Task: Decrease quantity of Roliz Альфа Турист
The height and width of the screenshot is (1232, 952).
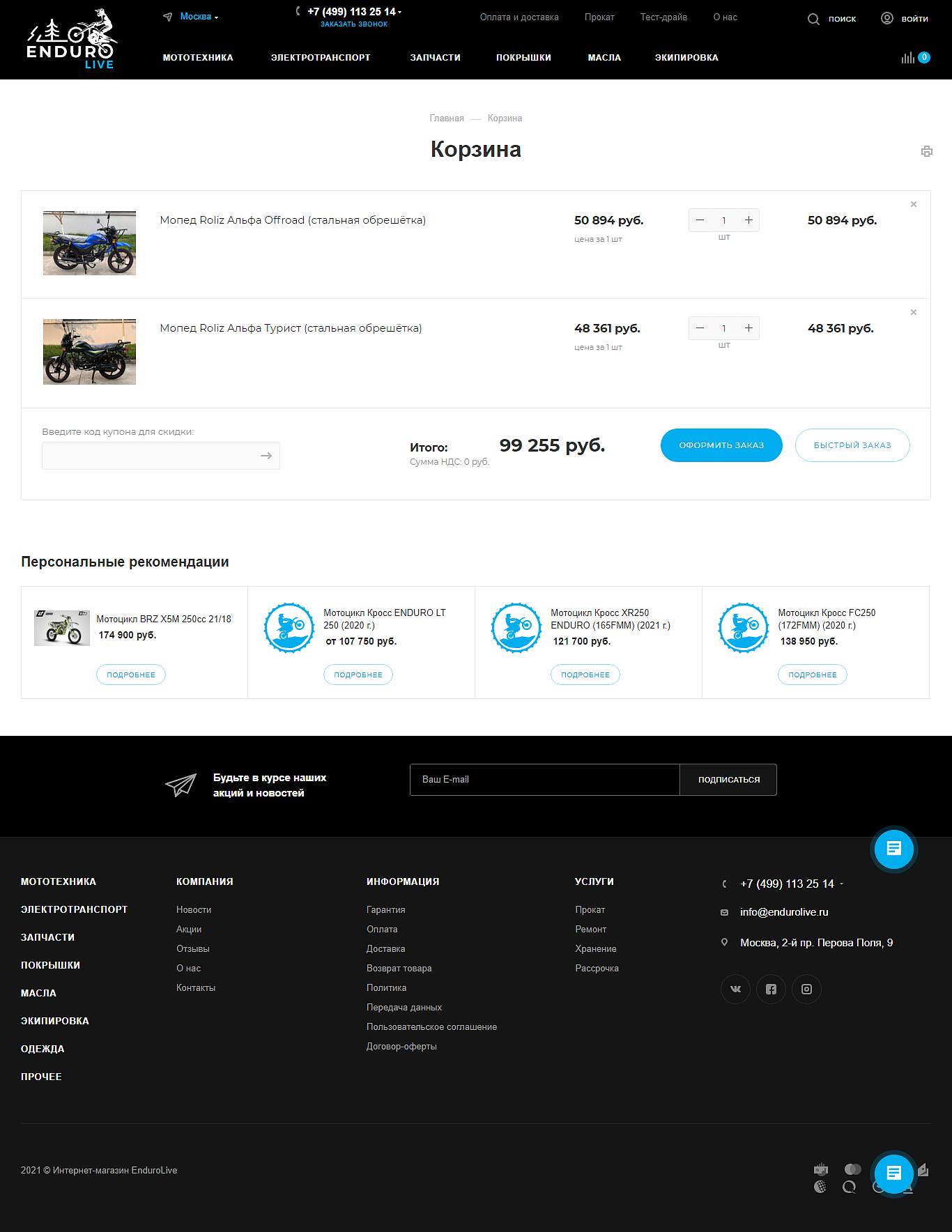Action: (700, 328)
